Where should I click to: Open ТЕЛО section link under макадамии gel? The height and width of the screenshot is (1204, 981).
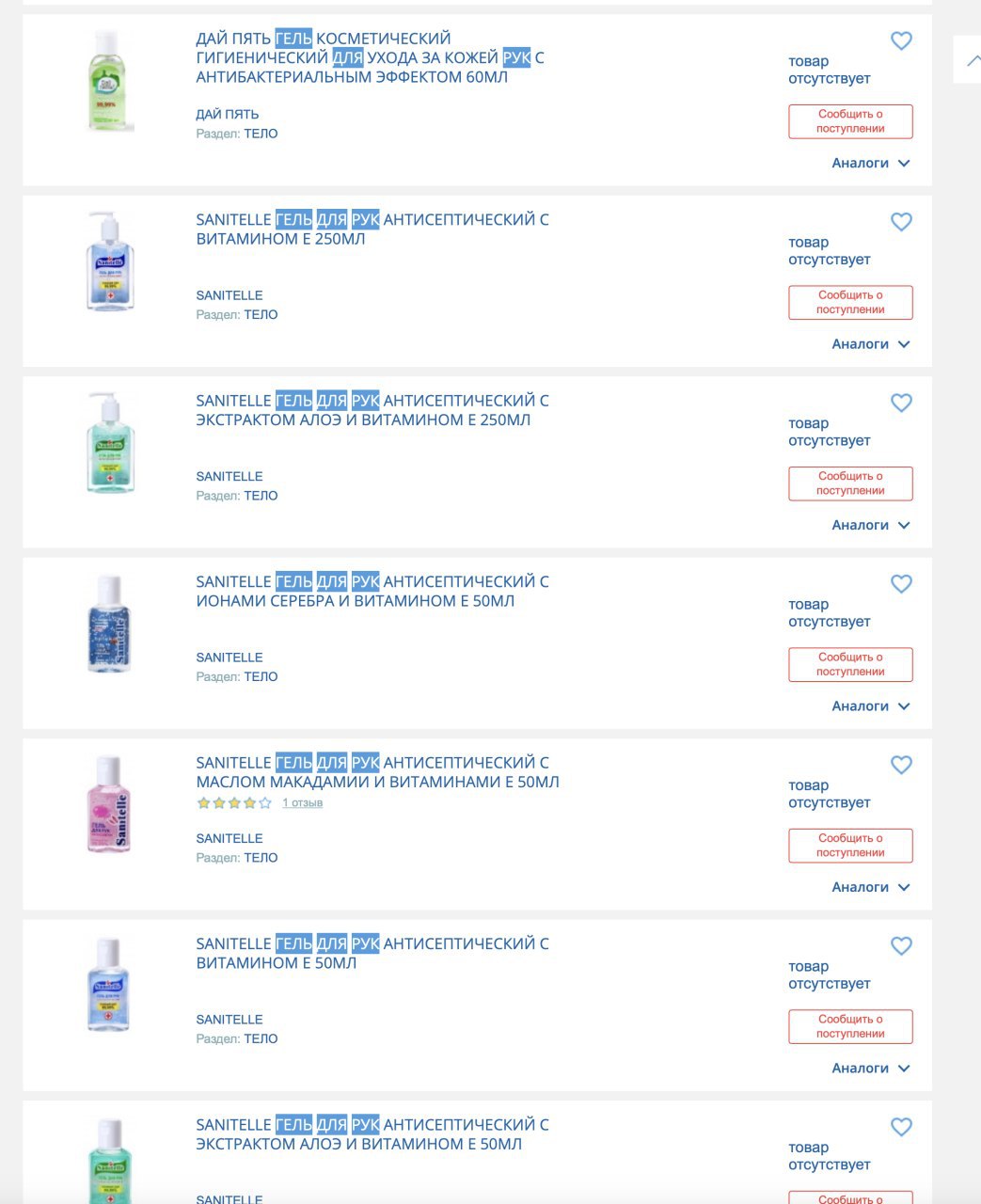click(x=261, y=858)
